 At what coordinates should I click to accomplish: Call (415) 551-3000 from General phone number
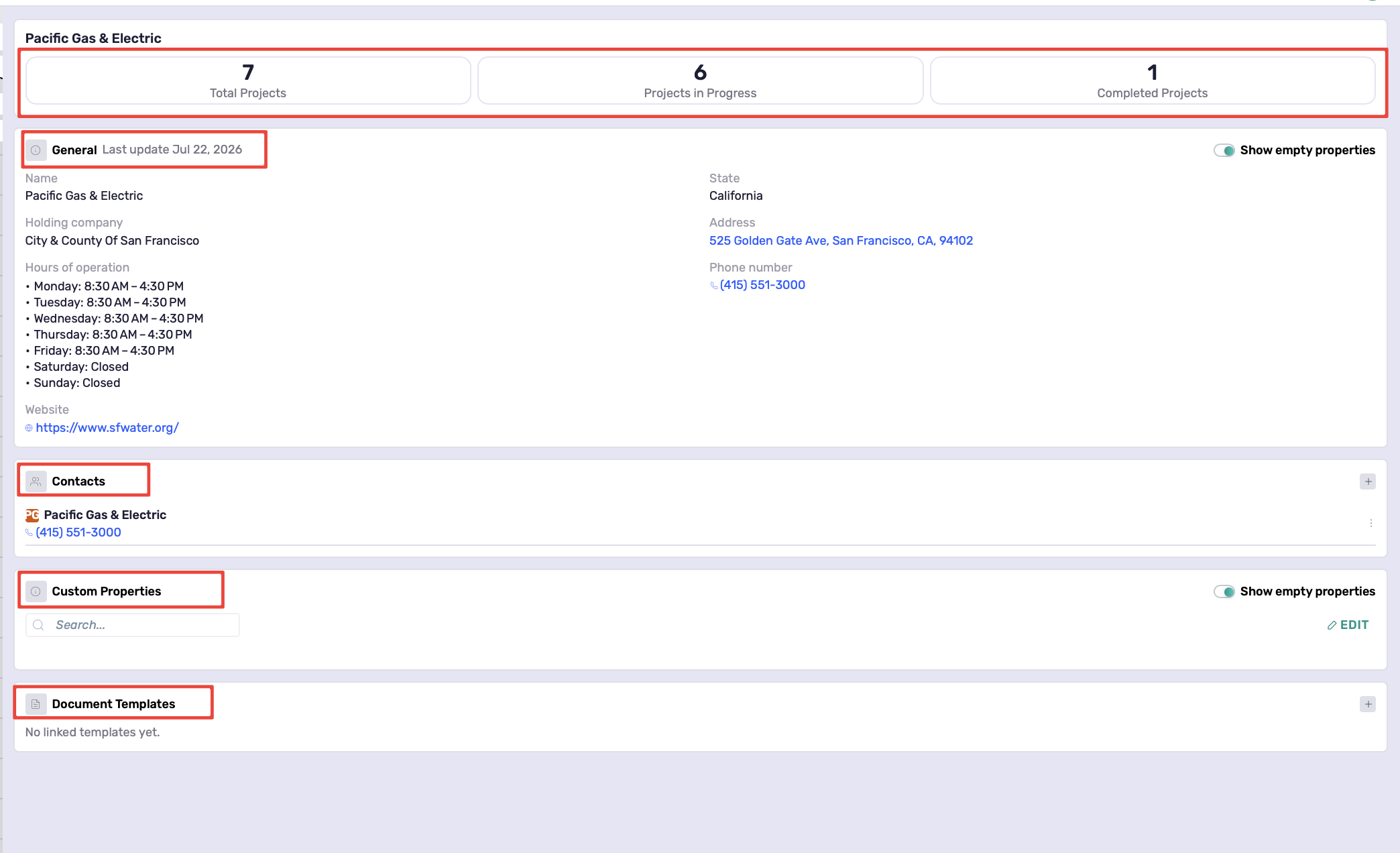pyautogui.click(x=762, y=285)
